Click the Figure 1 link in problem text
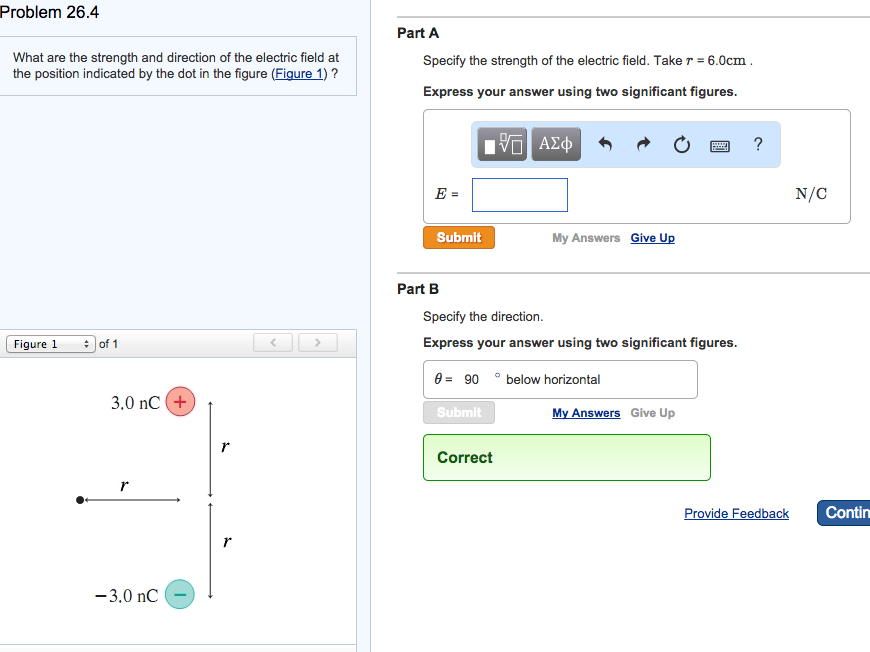This screenshot has height=652, width=870. coord(300,74)
